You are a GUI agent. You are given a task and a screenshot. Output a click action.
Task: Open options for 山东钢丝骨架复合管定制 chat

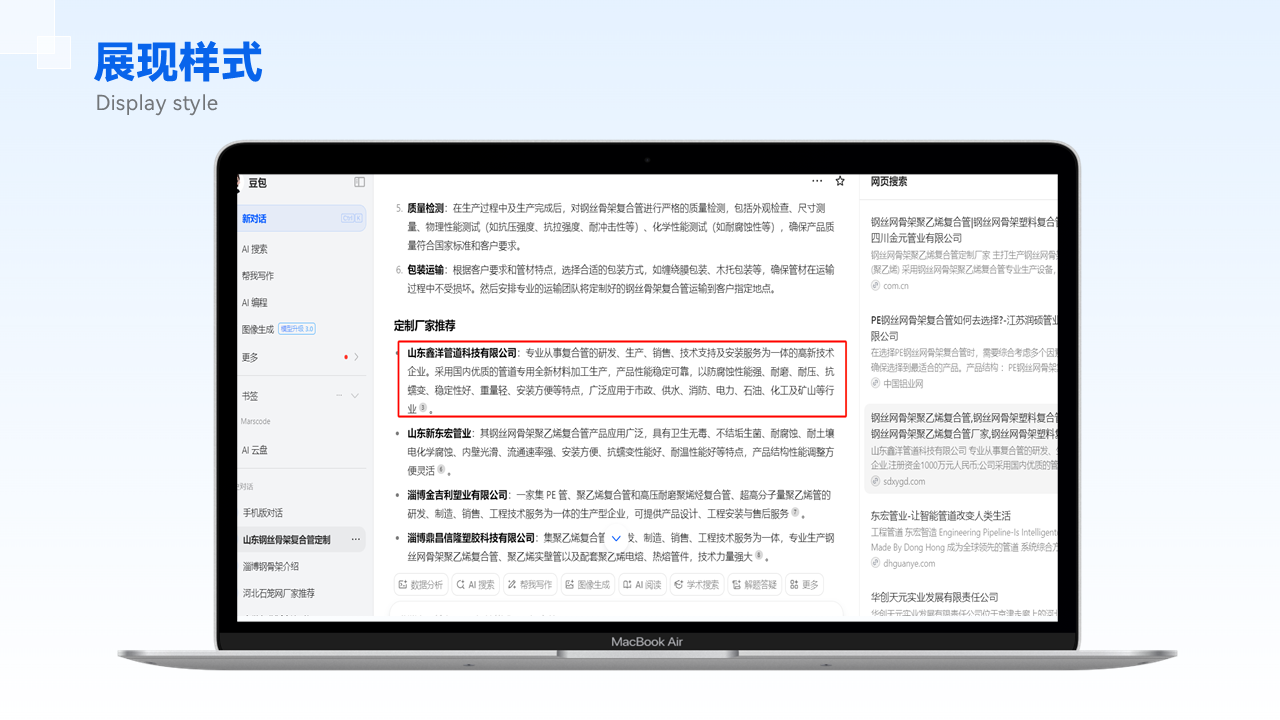(355, 540)
